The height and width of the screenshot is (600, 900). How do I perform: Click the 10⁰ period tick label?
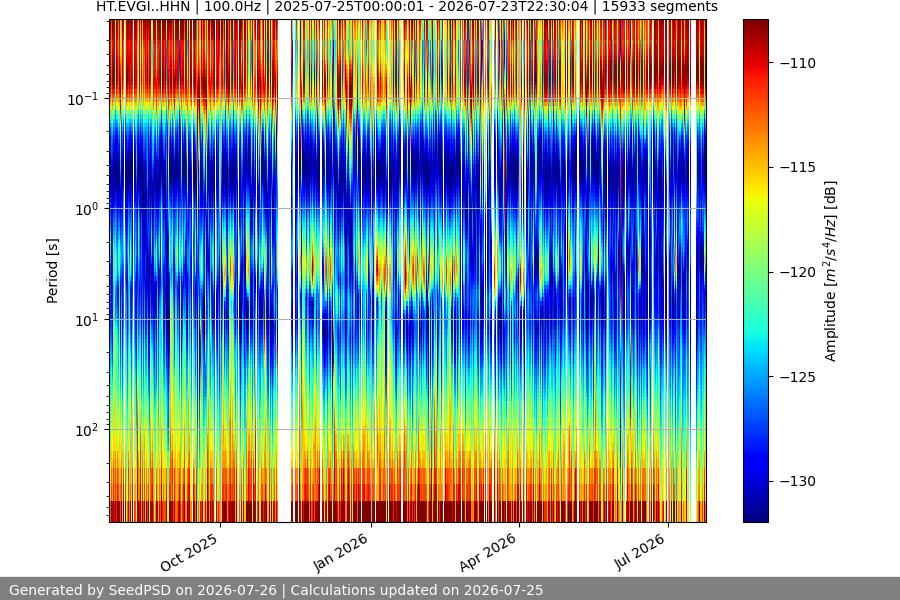87,210
